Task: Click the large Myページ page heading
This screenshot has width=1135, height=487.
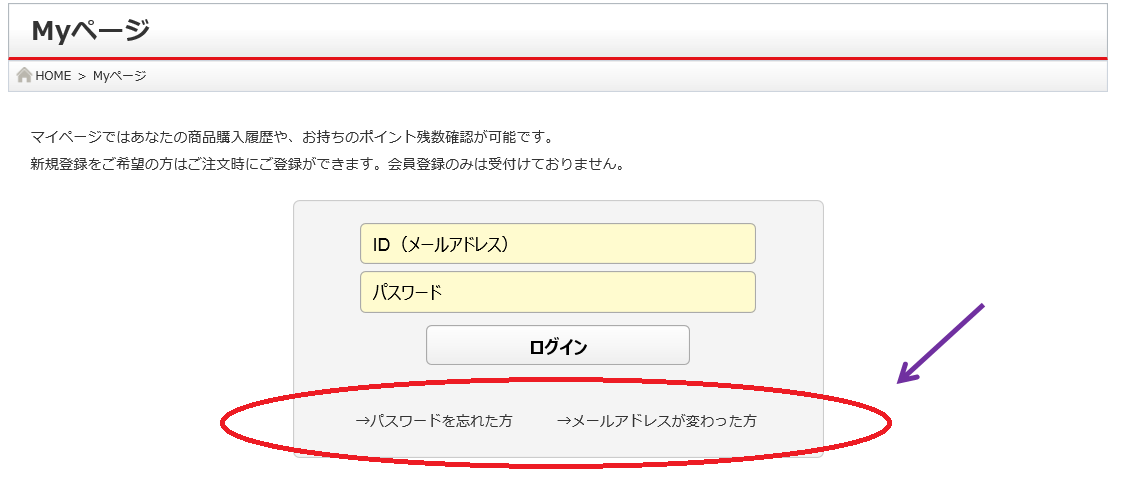Action: point(90,31)
